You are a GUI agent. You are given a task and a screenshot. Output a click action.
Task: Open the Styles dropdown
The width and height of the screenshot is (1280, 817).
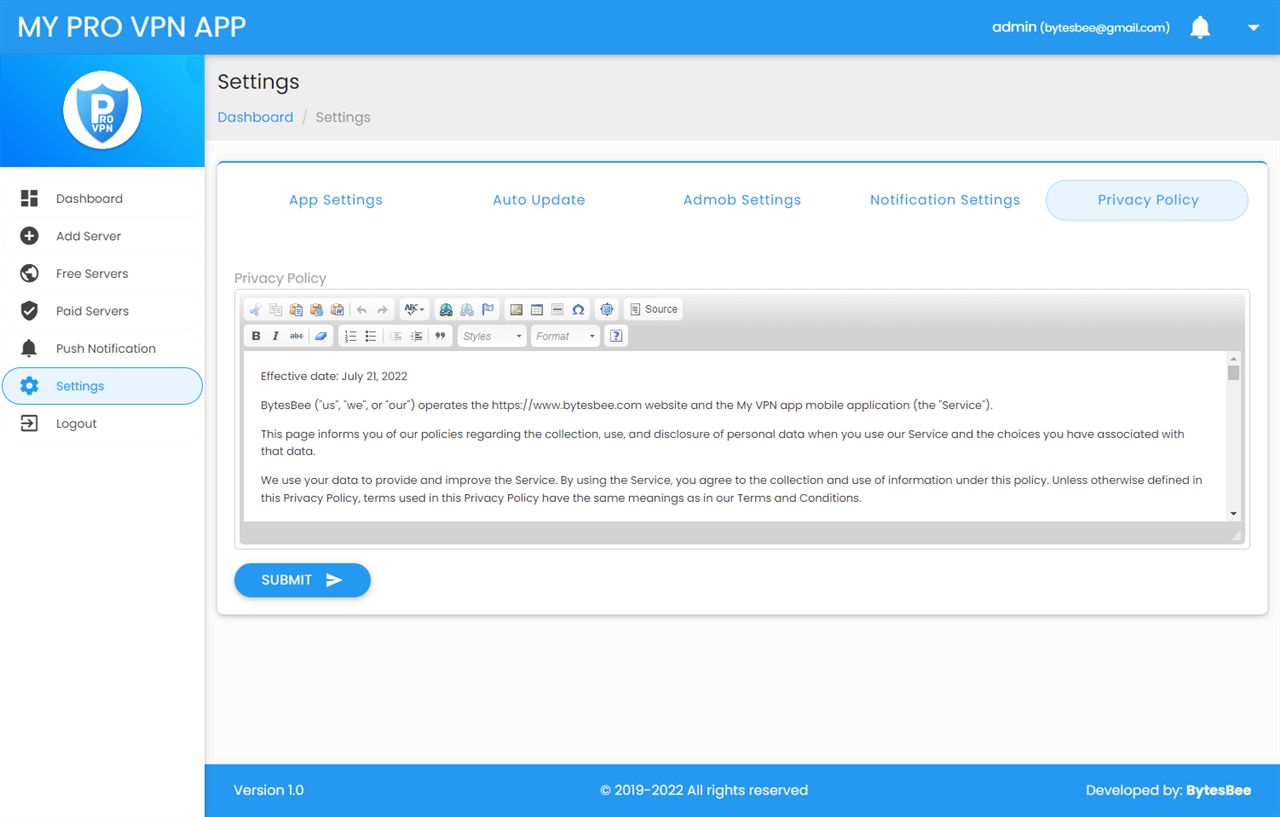point(492,337)
